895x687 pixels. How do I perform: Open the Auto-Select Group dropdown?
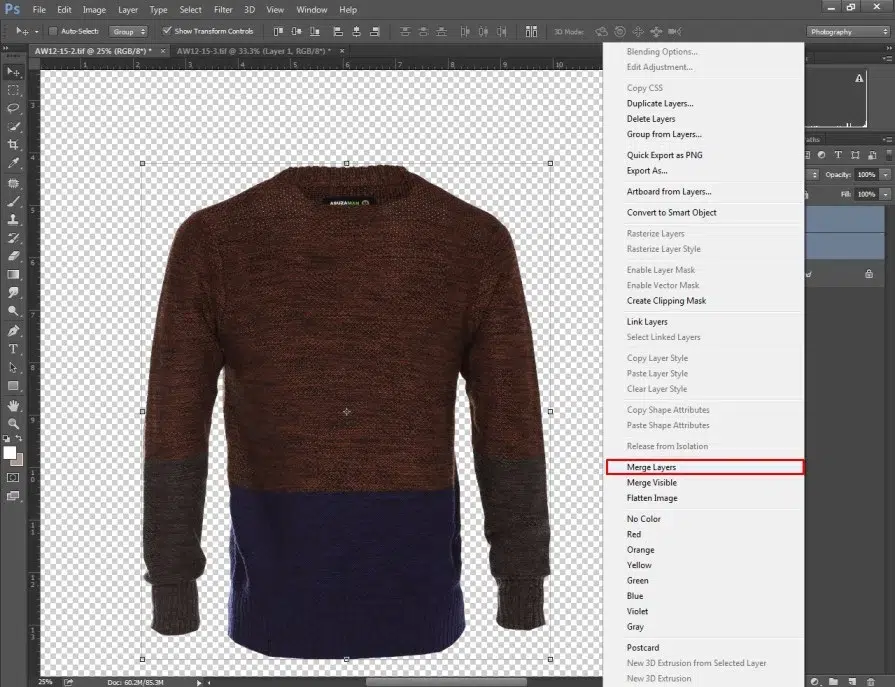[128, 31]
